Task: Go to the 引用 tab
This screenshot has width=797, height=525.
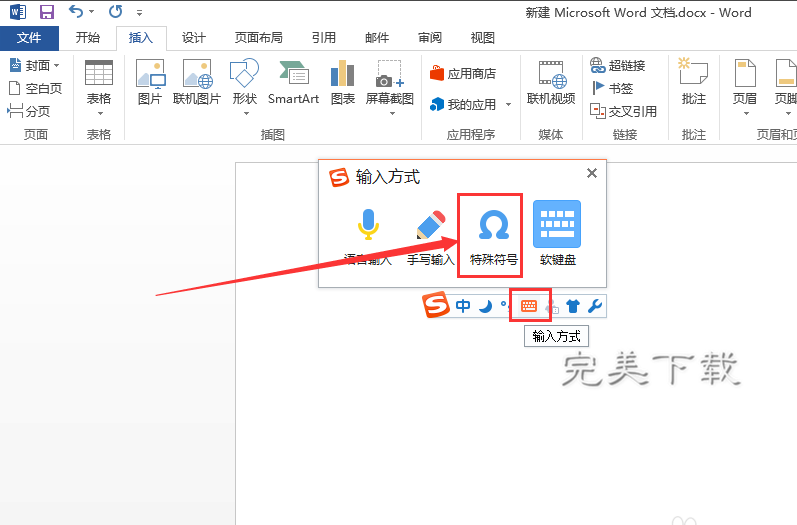Action: 324,38
